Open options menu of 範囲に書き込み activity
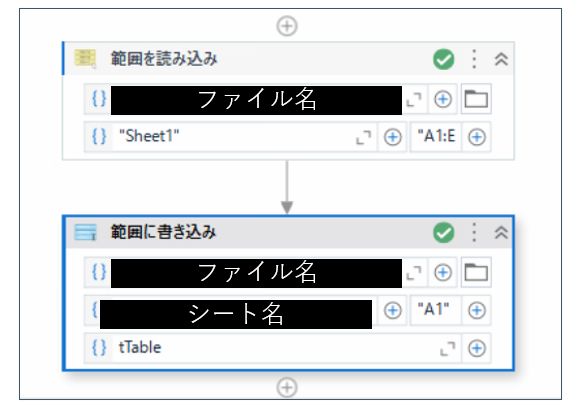 pyautogui.click(x=474, y=232)
